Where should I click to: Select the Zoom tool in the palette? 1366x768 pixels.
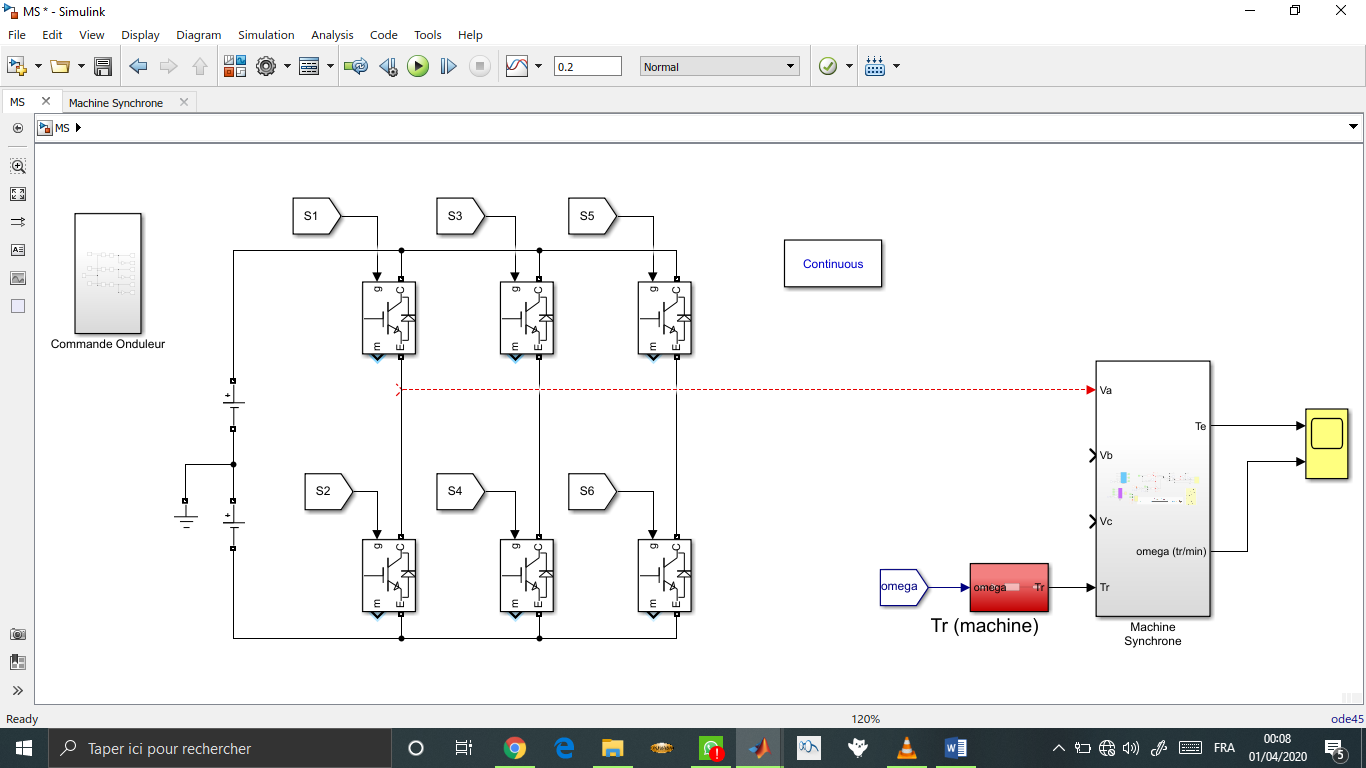tap(17, 166)
